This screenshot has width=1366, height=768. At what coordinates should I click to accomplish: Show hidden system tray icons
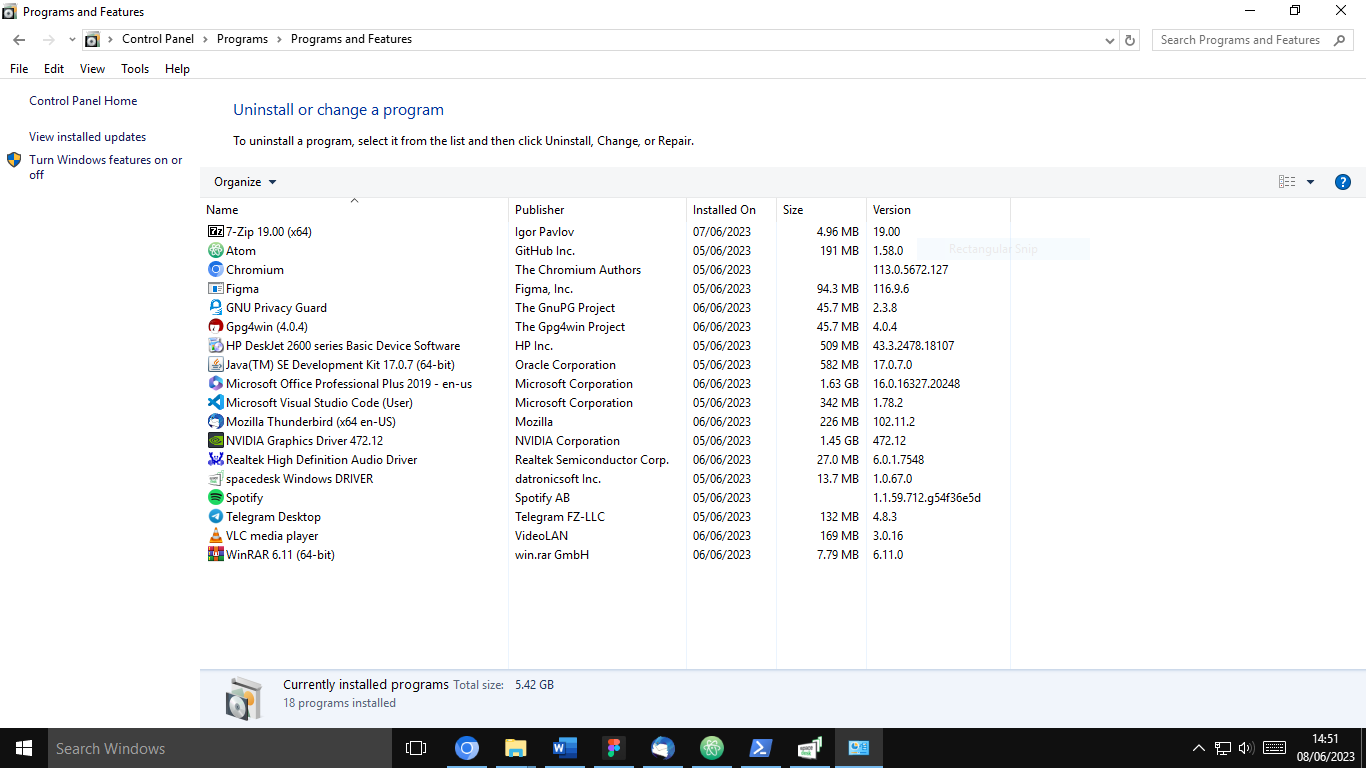click(x=1198, y=748)
